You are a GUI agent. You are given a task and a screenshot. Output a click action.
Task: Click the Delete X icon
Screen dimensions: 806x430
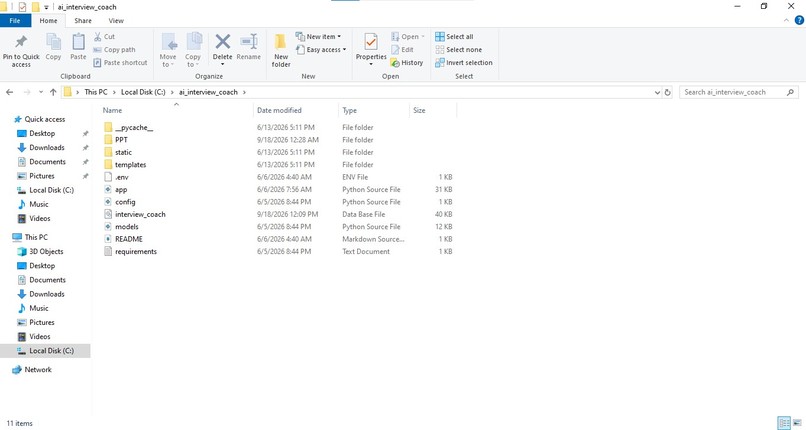tap(223, 41)
